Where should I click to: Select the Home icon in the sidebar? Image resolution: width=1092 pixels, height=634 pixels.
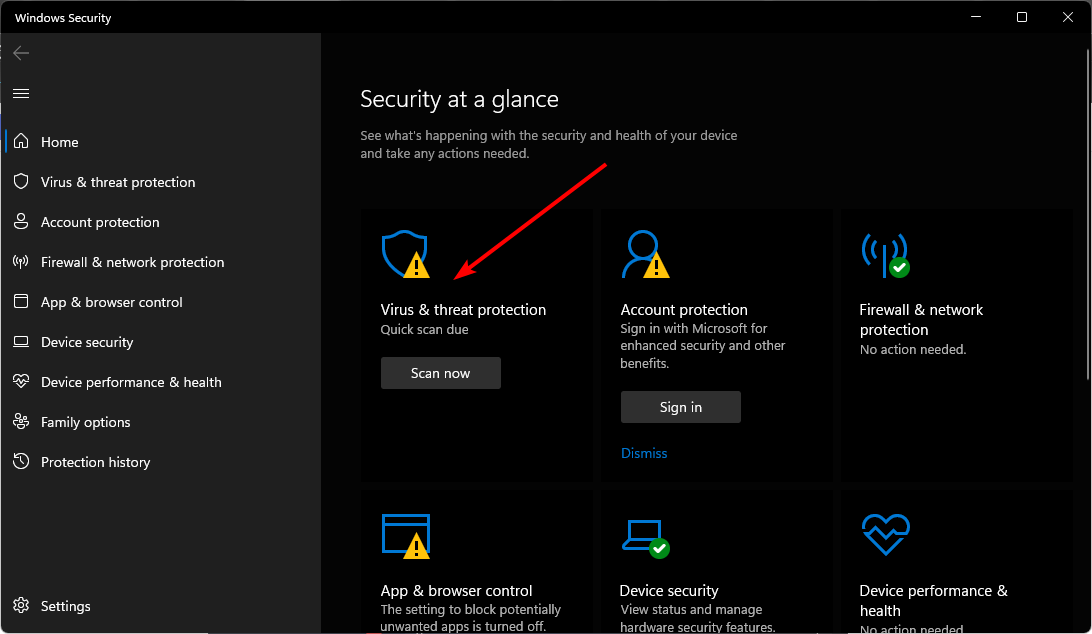click(20, 141)
